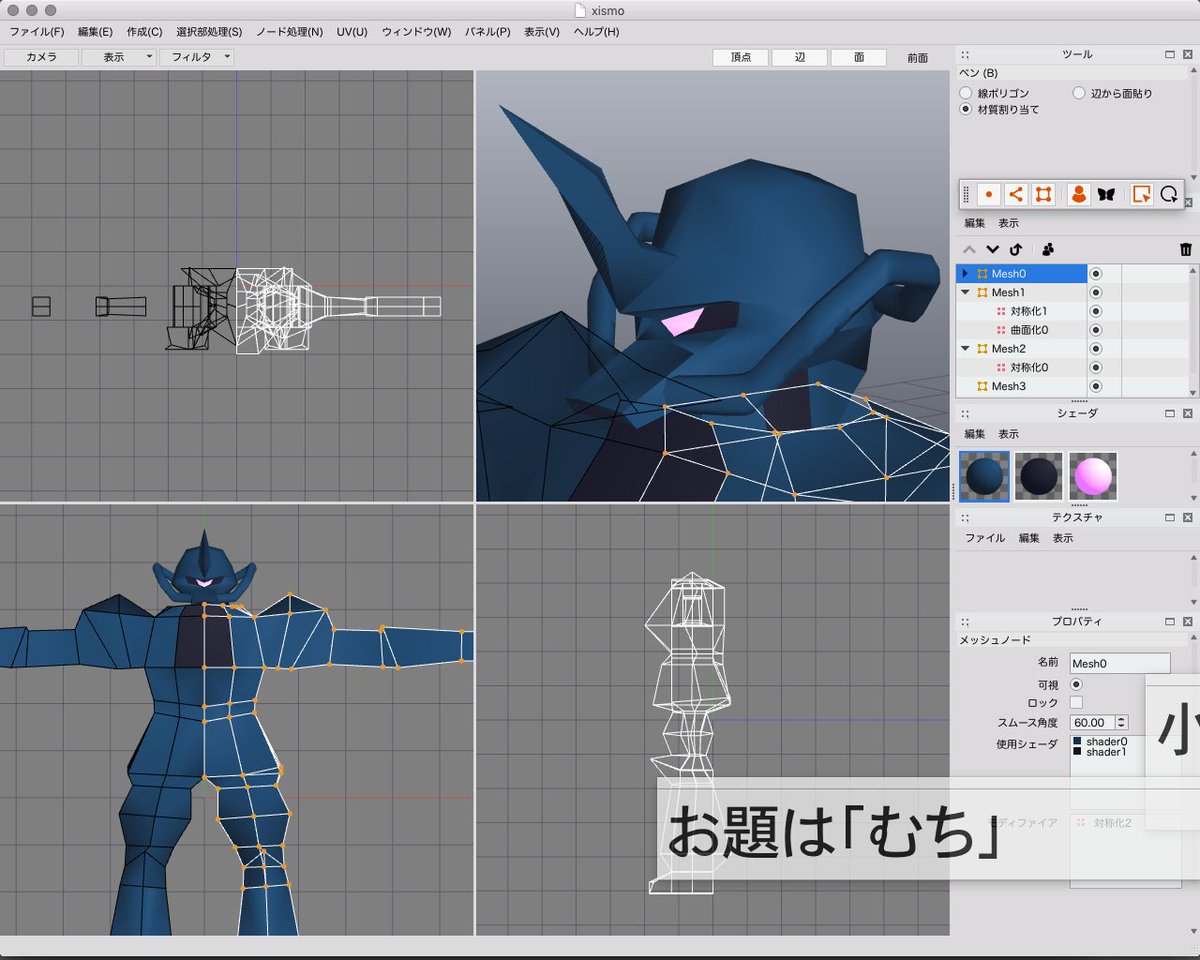The width and height of the screenshot is (1200, 960).
Task: Move node up with the up arrow
Action: point(969,249)
